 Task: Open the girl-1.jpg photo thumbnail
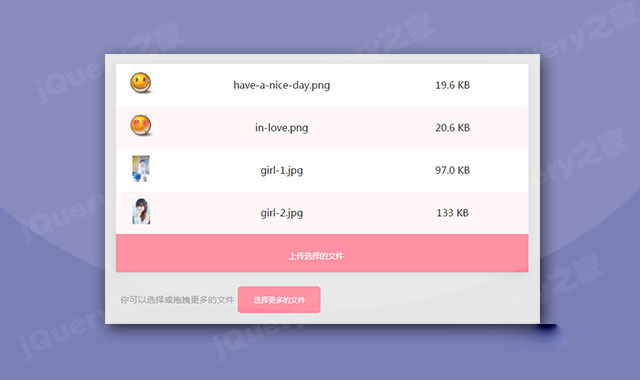click(141, 169)
